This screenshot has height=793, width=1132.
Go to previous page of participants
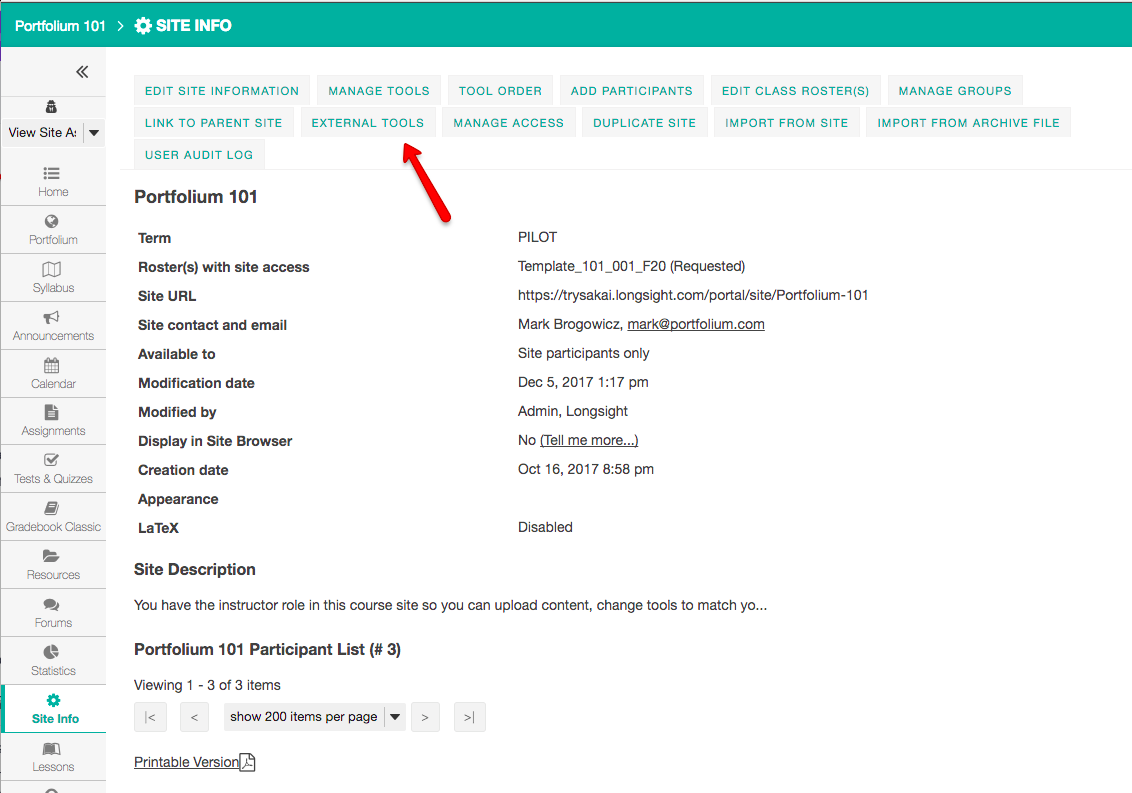tap(194, 717)
